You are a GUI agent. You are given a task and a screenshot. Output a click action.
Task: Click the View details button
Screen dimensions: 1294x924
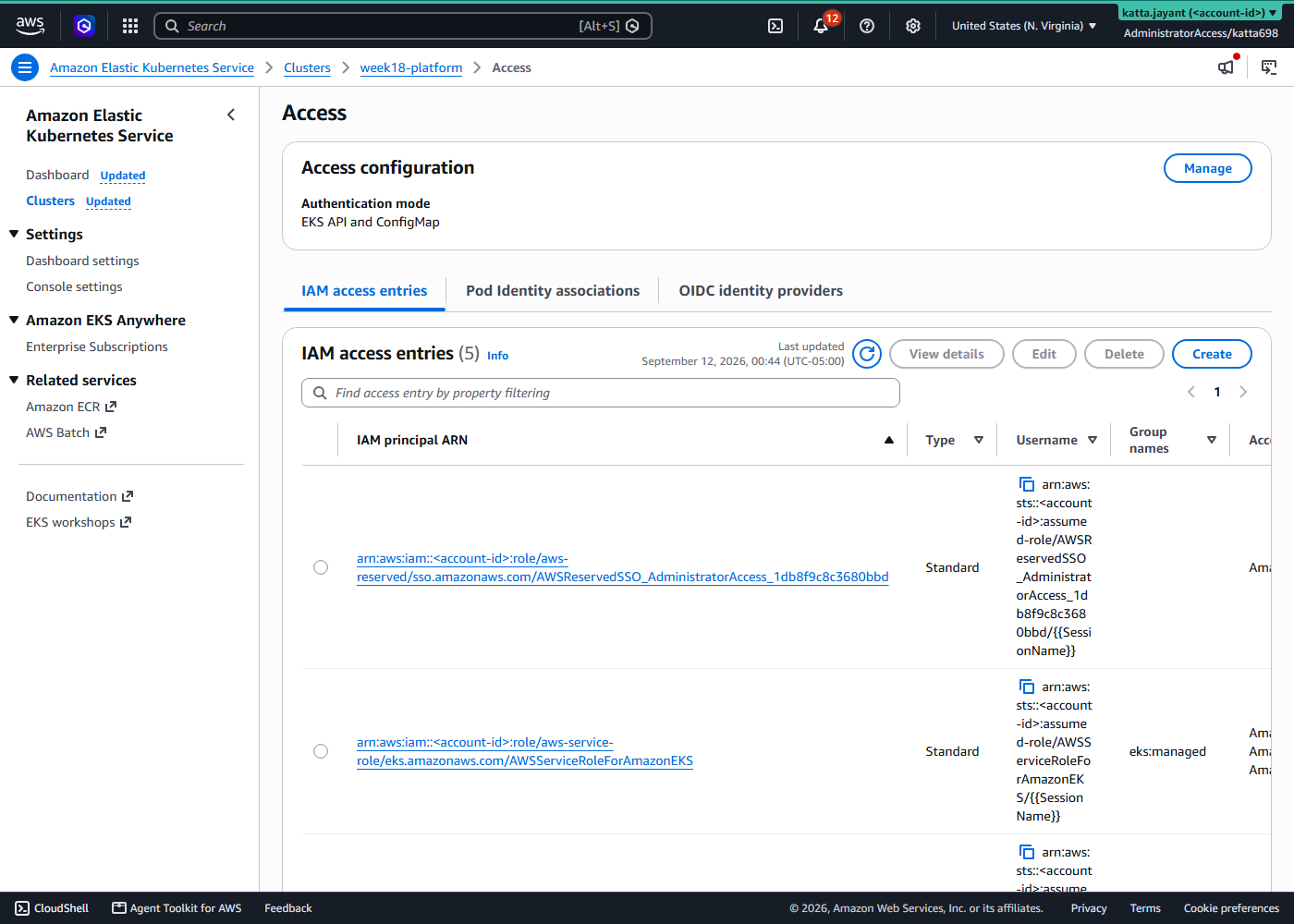click(x=946, y=354)
